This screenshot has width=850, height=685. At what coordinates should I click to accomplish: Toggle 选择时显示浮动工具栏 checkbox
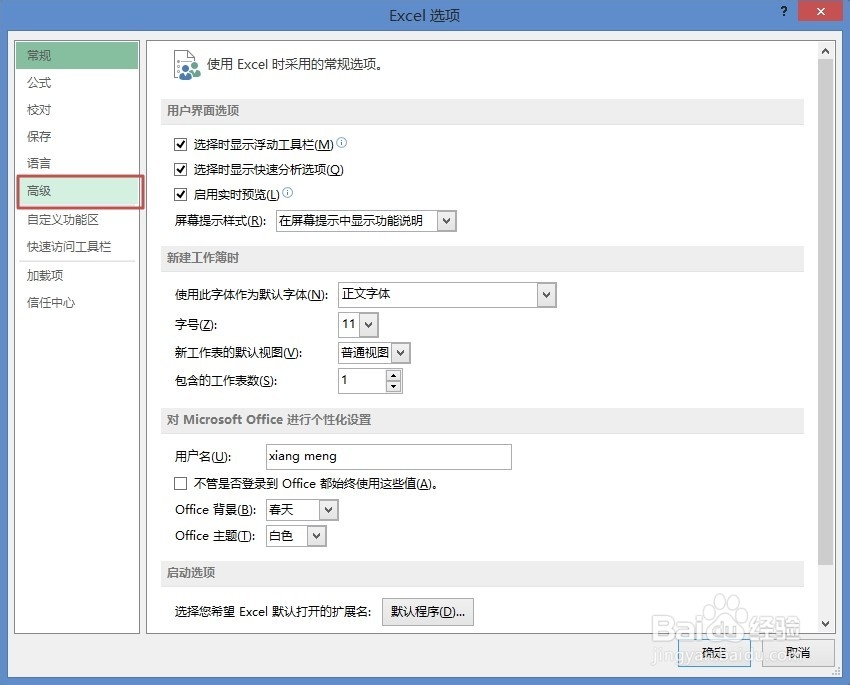point(181,144)
